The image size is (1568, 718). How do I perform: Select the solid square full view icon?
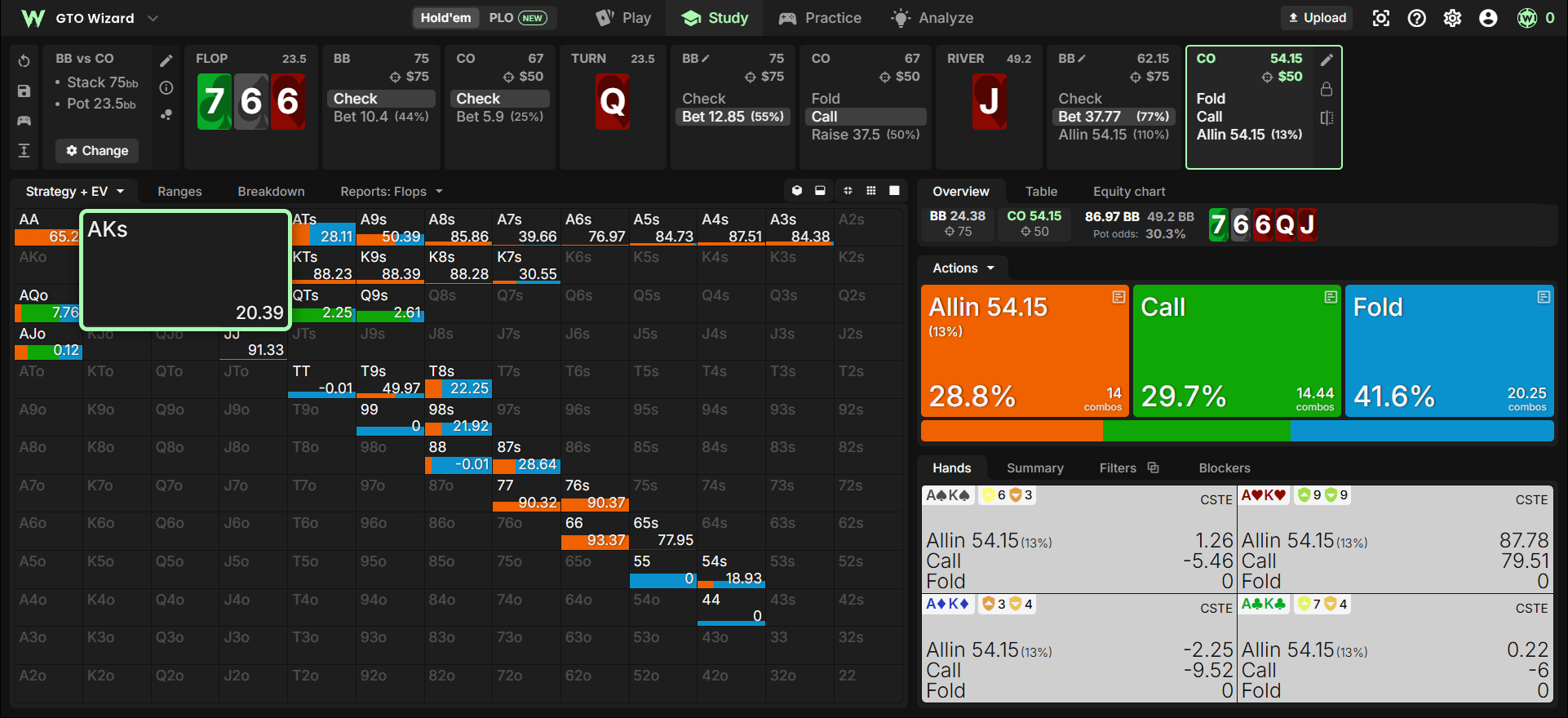point(895,191)
